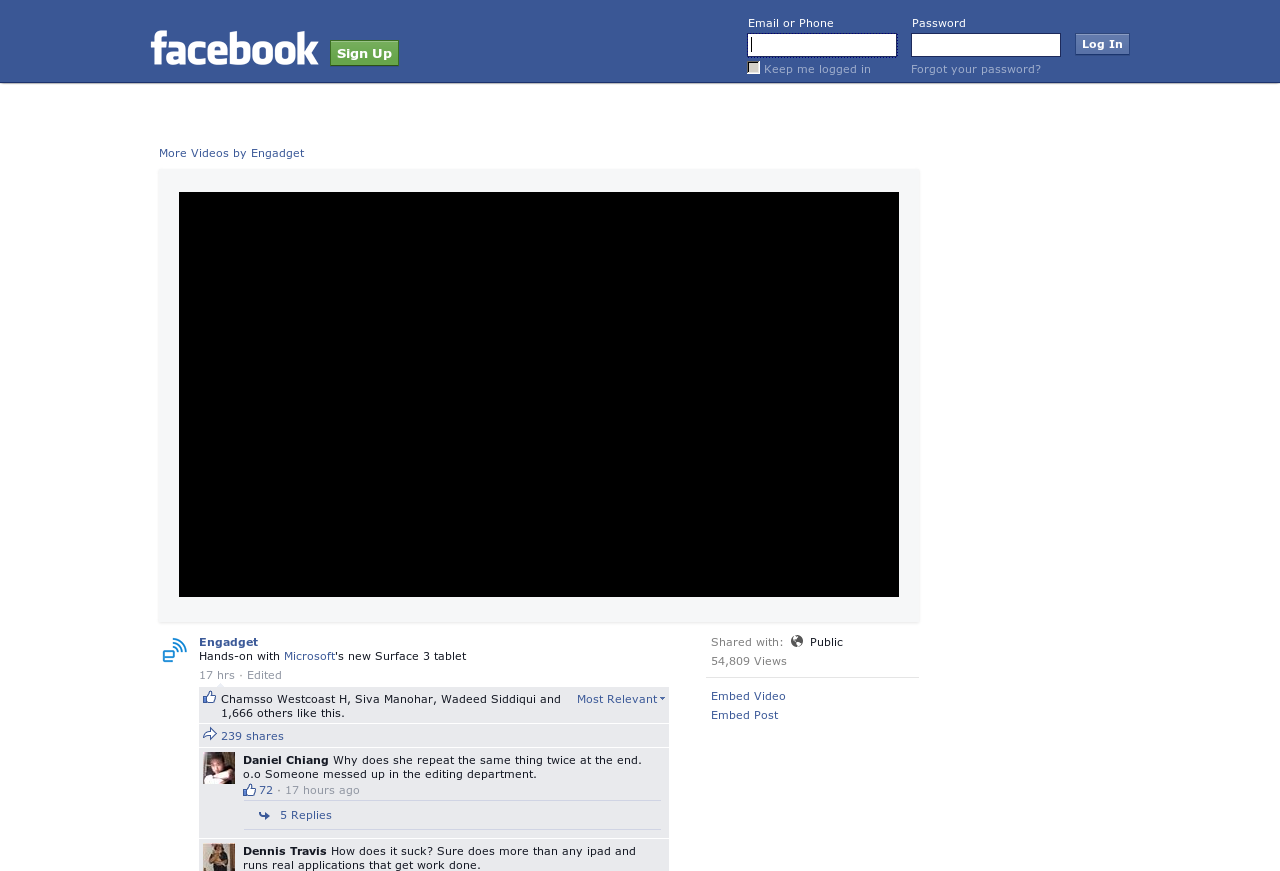Viewport: 1280px width, 871px height.
Task: Open the 17 hours ago comment timestamp
Action: [x=322, y=790]
